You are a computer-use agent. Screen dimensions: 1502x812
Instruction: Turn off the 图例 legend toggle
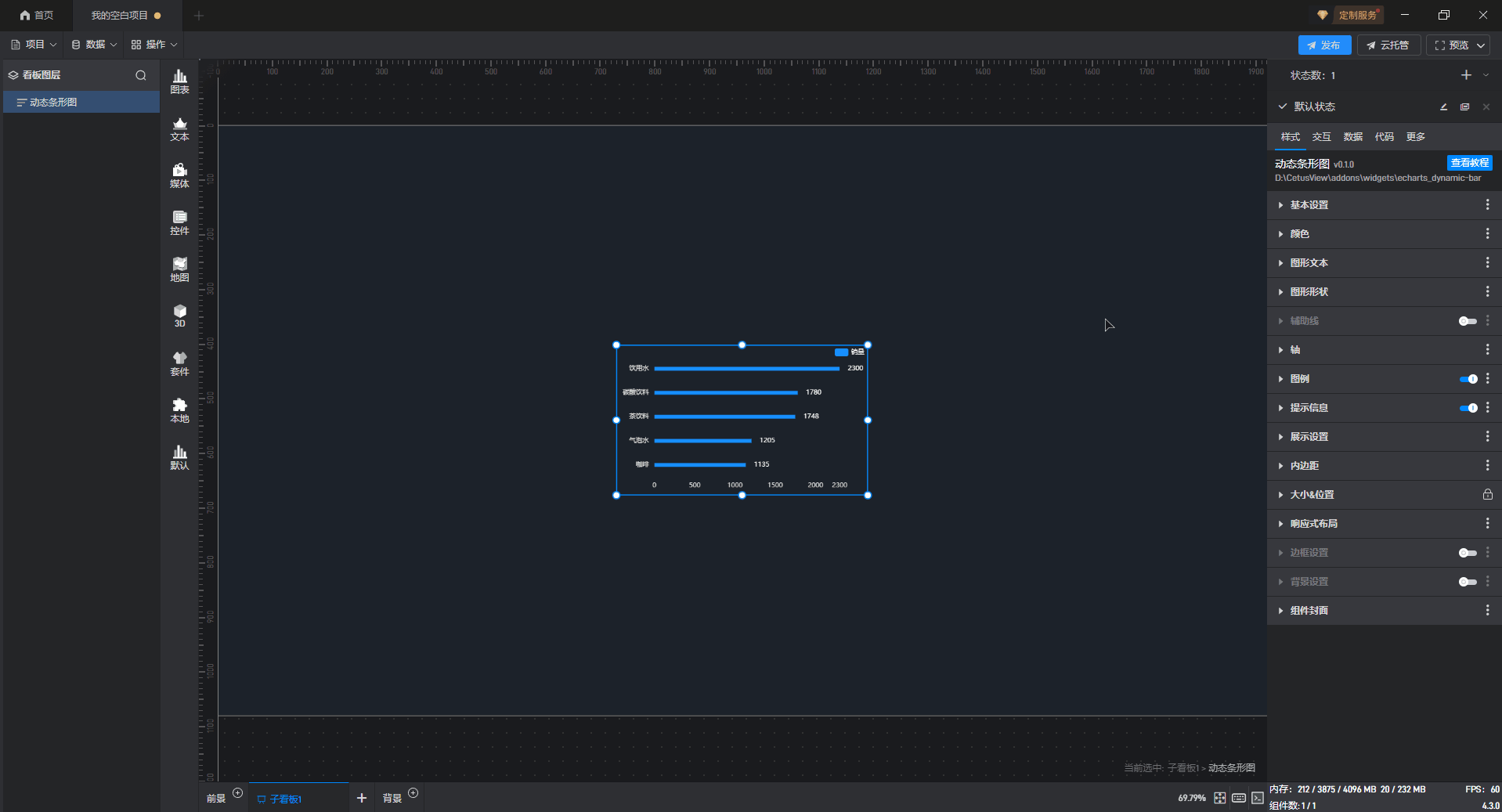(x=1468, y=379)
